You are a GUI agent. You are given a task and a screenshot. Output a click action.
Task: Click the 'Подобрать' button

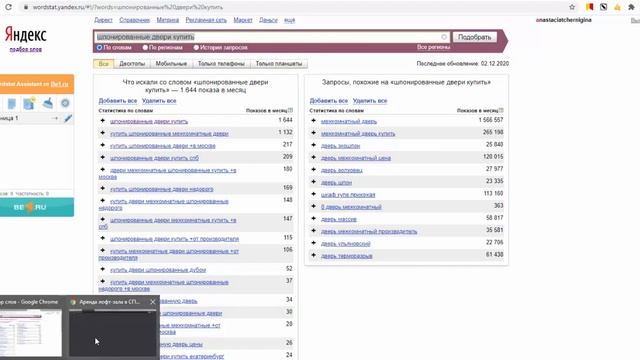click(x=475, y=37)
